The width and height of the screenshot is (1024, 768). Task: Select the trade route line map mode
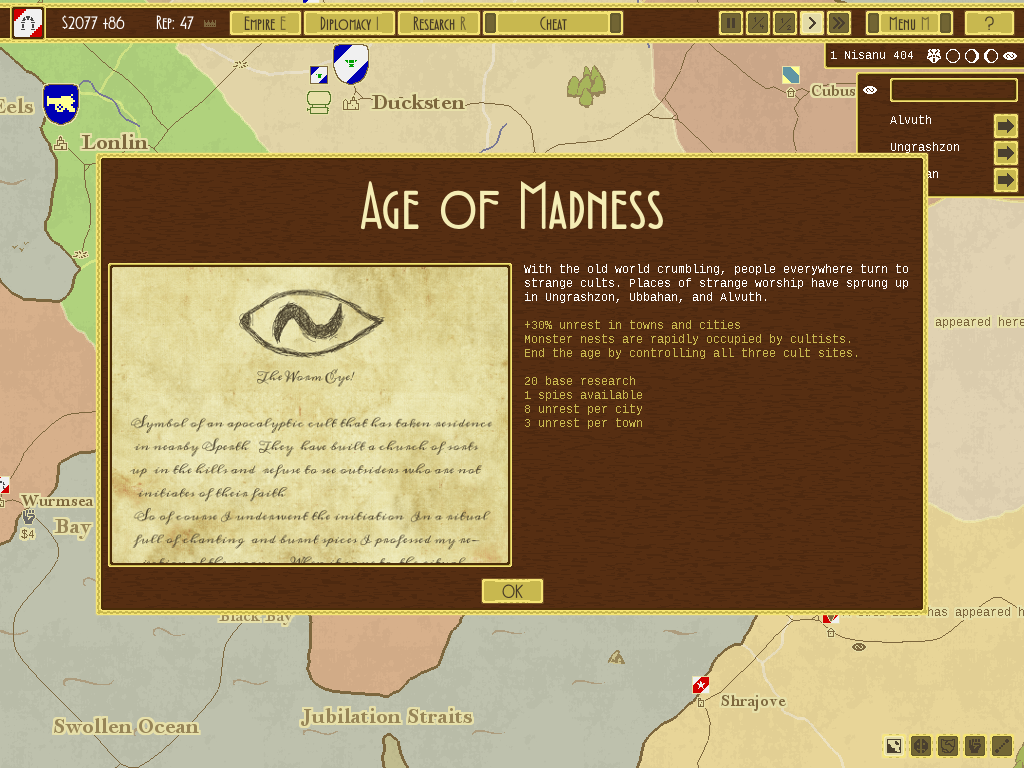[x=1002, y=746]
